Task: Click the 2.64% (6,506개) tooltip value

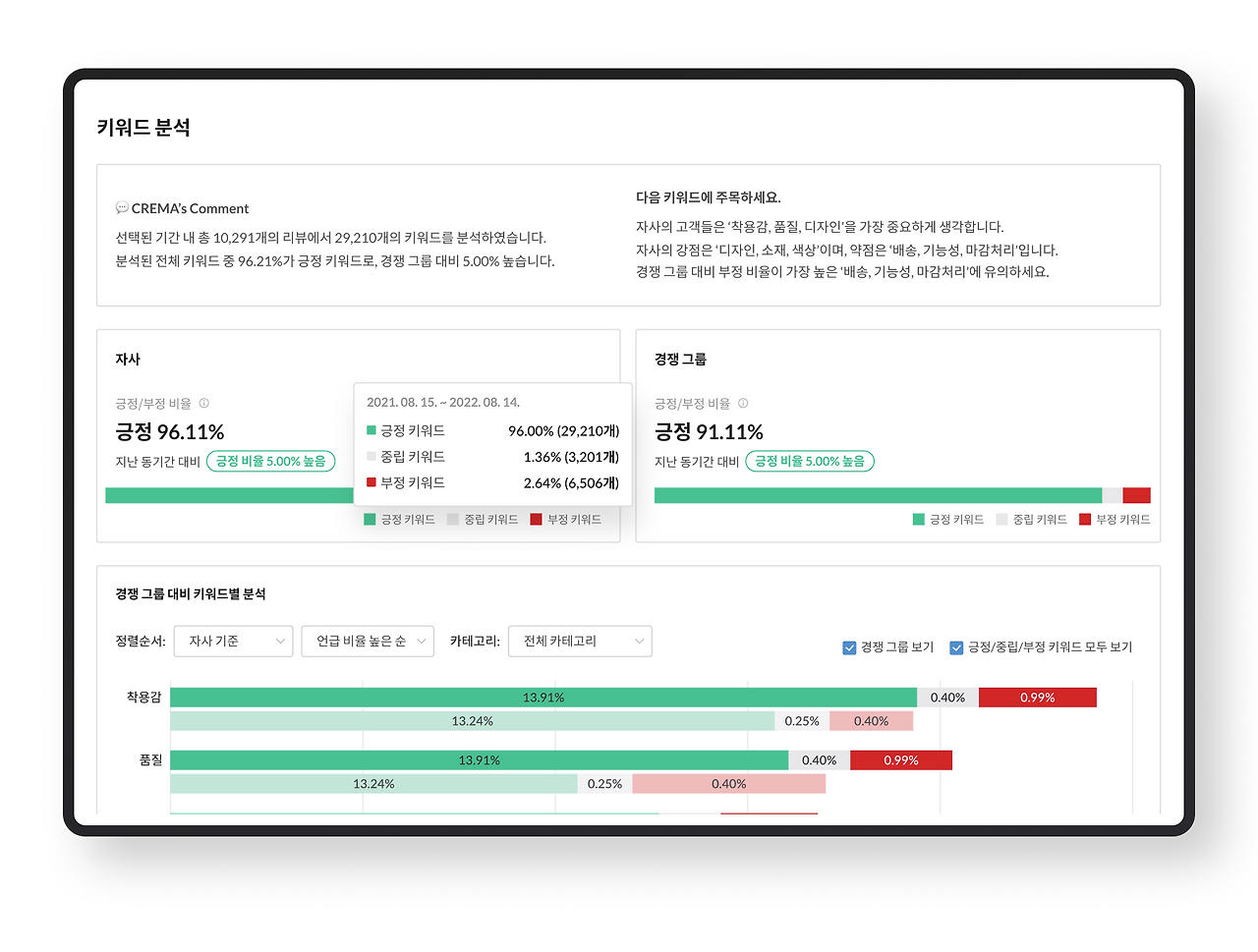Action: tap(571, 483)
